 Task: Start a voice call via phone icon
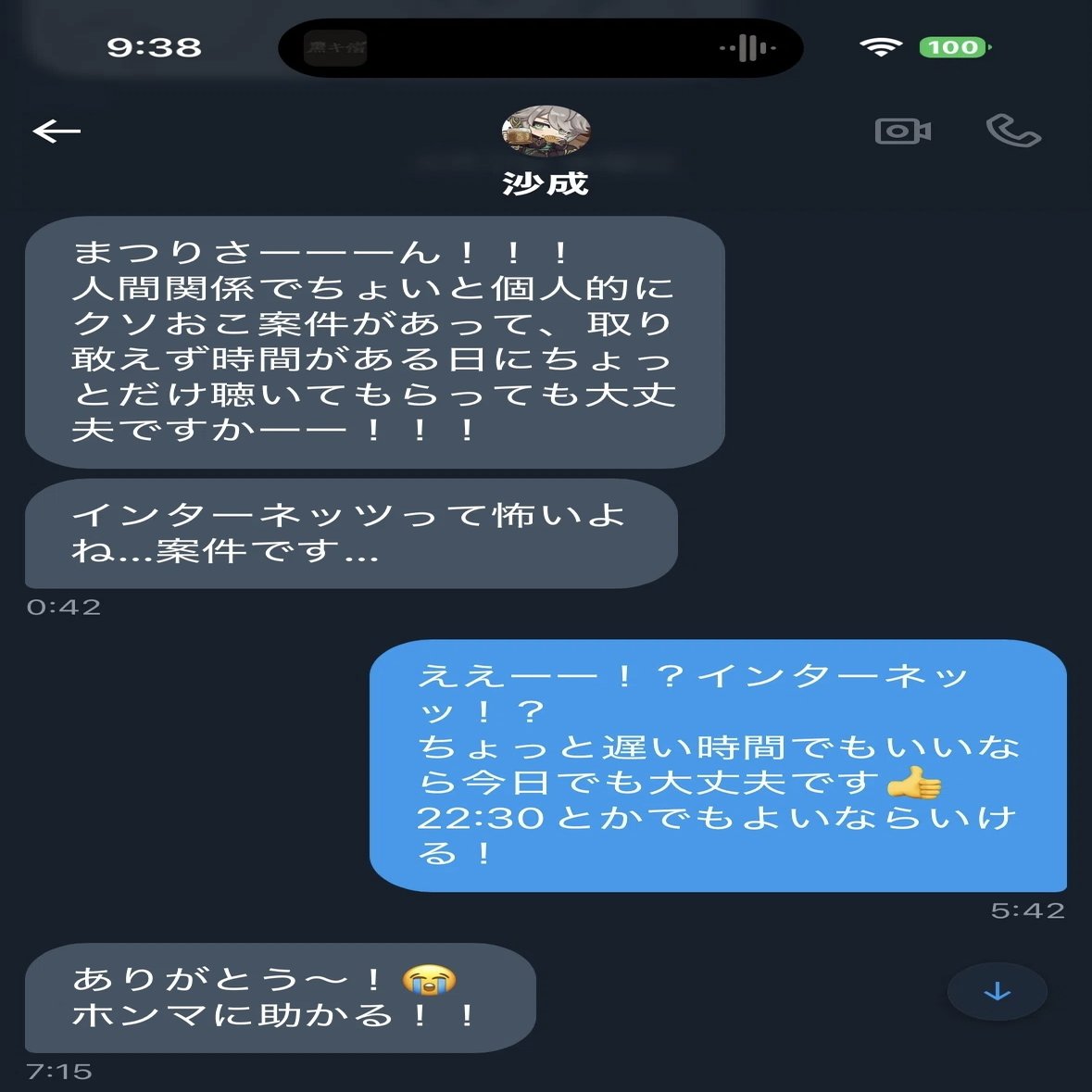pos(1013,131)
